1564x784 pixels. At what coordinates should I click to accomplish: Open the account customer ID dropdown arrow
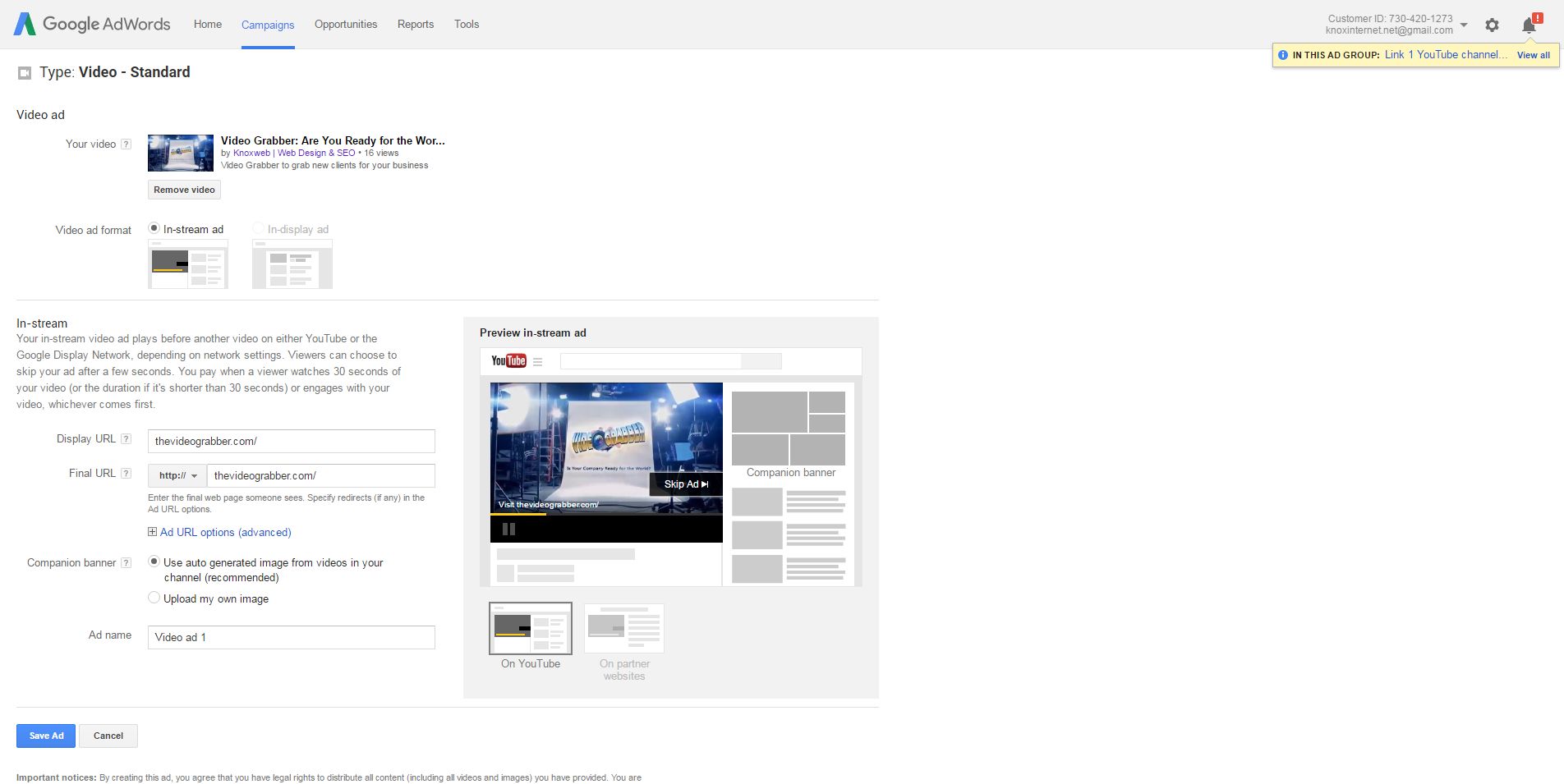click(x=1464, y=25)
